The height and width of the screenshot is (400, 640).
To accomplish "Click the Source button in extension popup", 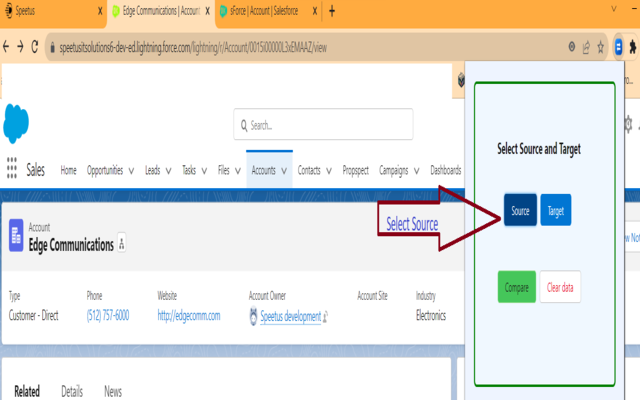I will [x=520, y=210].
